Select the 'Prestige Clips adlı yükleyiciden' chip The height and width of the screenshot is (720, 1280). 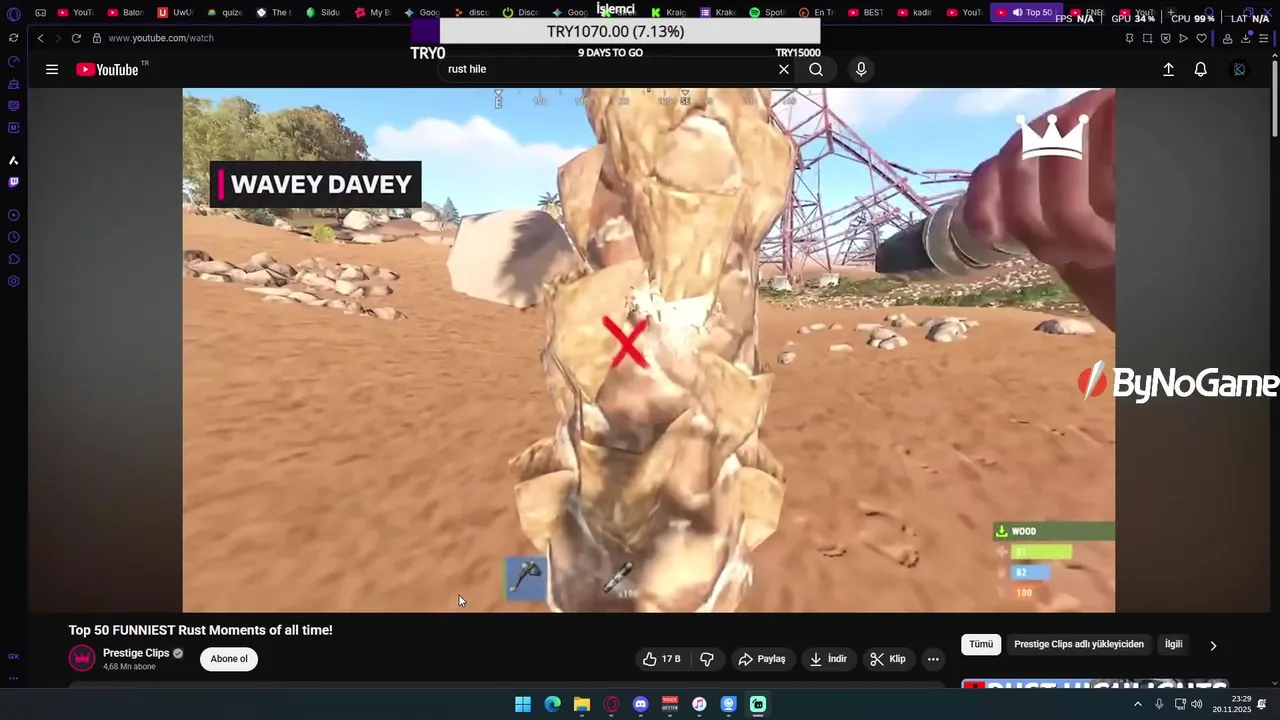(x=1079, y=644)
